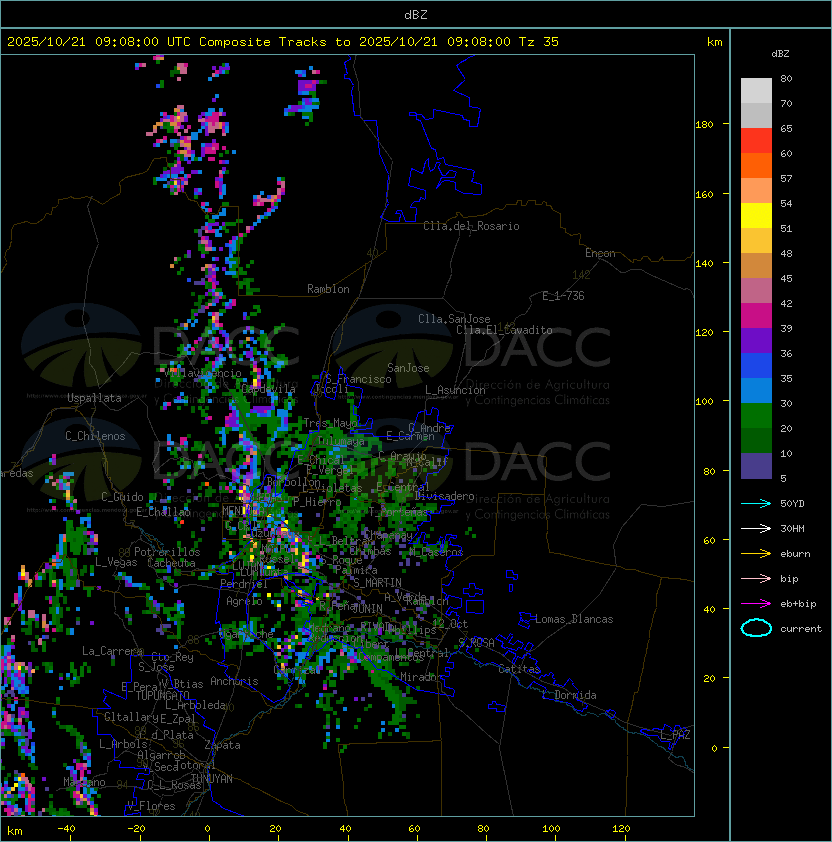Click the 'SanJose' map label
The height and width of the screenshot is (842, 832).
[x=408, y=368]
